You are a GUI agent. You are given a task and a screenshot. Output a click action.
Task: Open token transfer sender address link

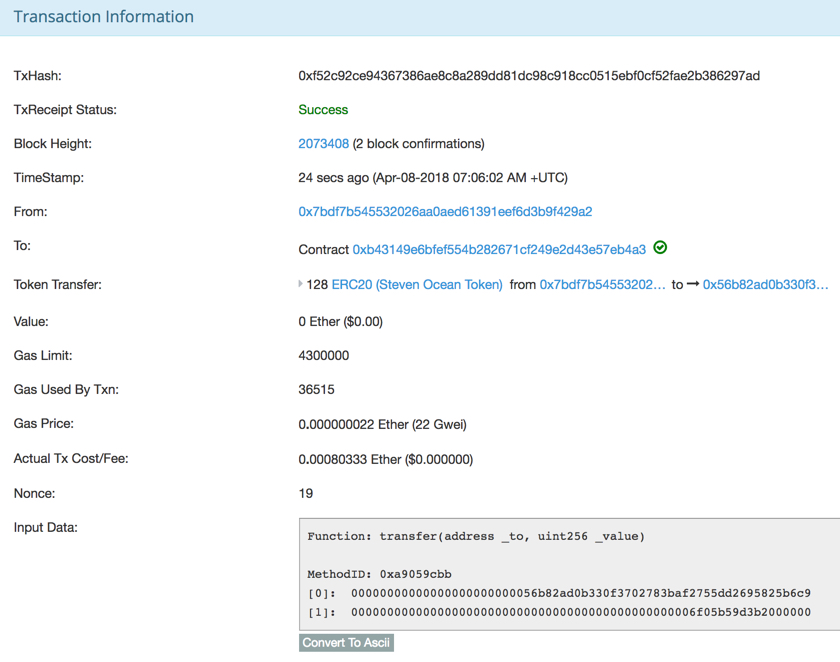point(602,285)
